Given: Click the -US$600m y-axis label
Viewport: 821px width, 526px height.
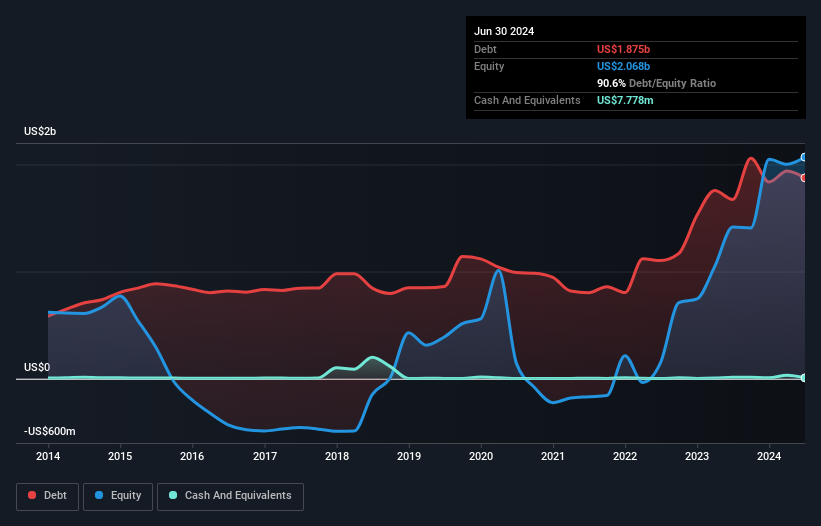Looking at the screenshot, I should (x=50, y=431).
